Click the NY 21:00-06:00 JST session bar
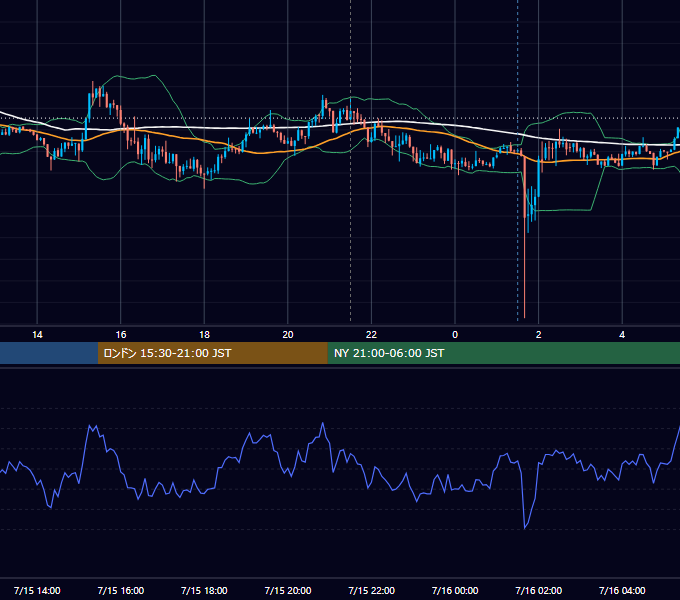The width and height of the screenshot is (680, 600). pyautogui.click(x=503, y=353)
